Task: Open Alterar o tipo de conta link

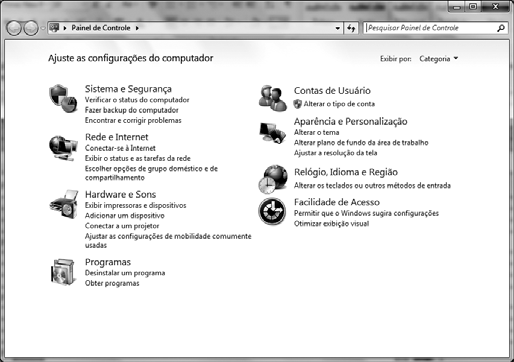Action: tap(339, 104)
